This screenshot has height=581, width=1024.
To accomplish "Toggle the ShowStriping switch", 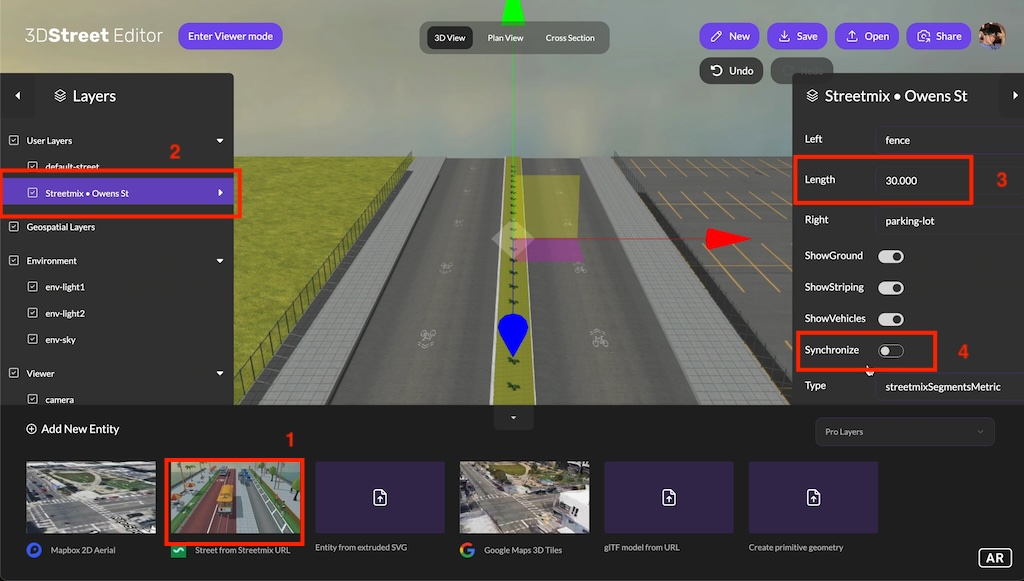I will 890,288.
